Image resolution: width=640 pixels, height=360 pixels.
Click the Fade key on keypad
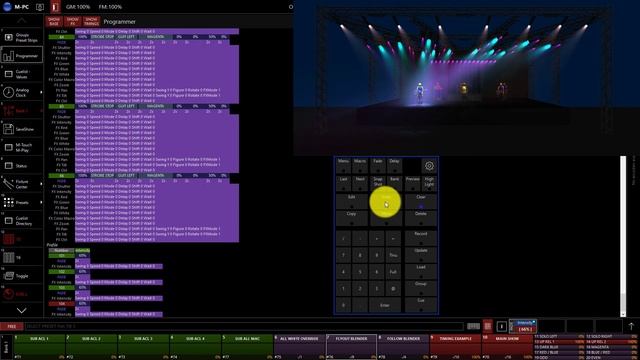tap(378, 166)
